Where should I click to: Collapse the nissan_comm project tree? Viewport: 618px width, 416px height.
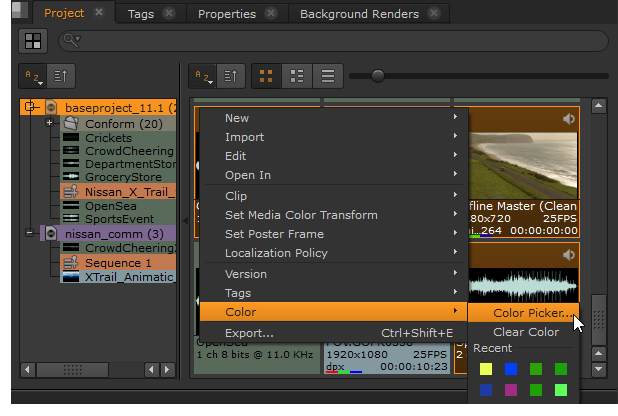tap(28, 233)
